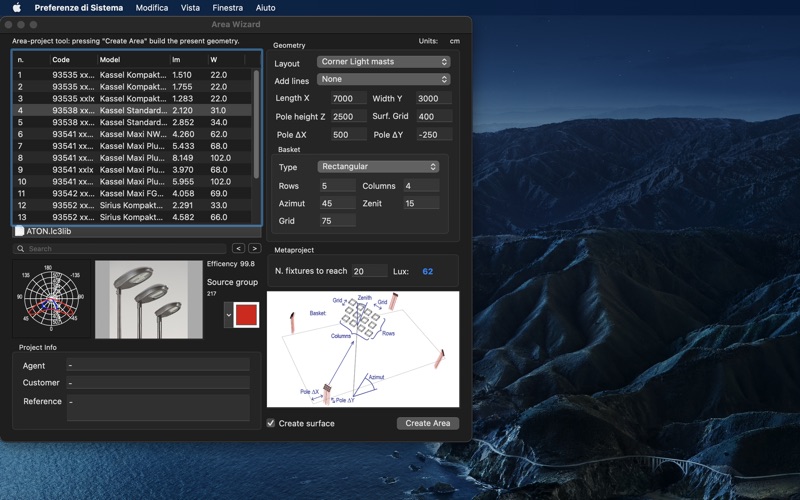This screenshot has height=500, width=800.
Task: Click the Efficency 99.8 value
Action: [247, 264]
